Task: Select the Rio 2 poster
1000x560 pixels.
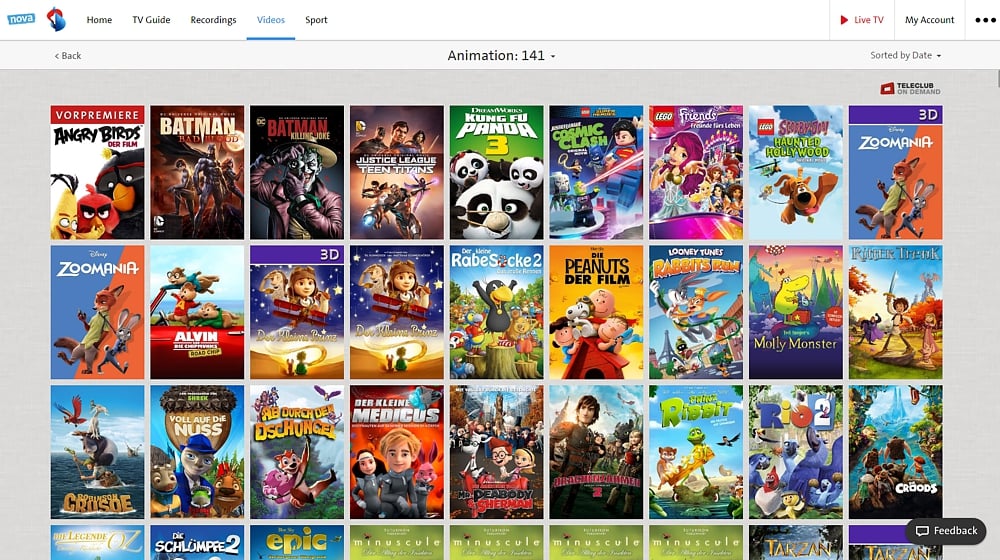Action: tap(796, 452)
